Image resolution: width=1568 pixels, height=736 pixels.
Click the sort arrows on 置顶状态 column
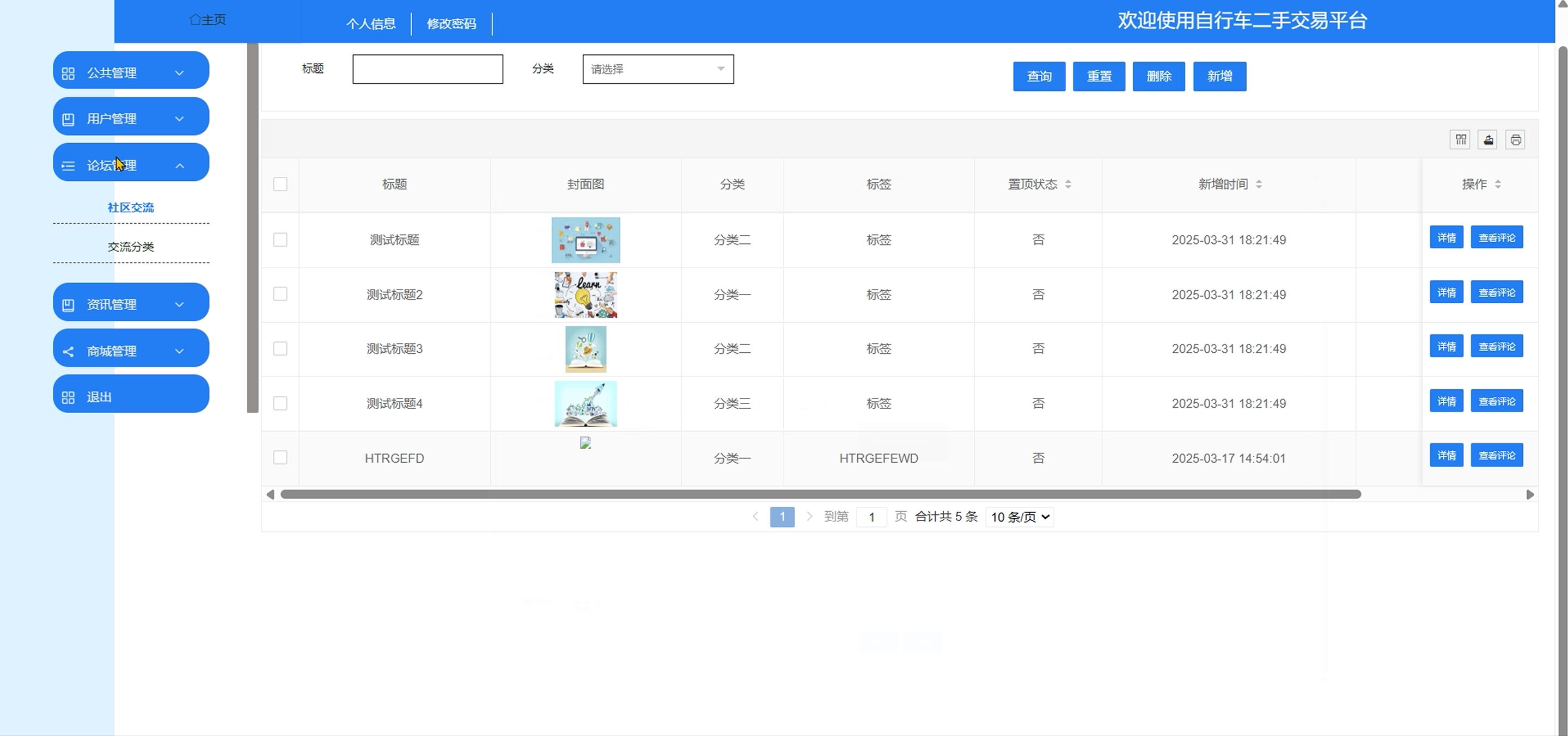click(x=1067, y=185)
